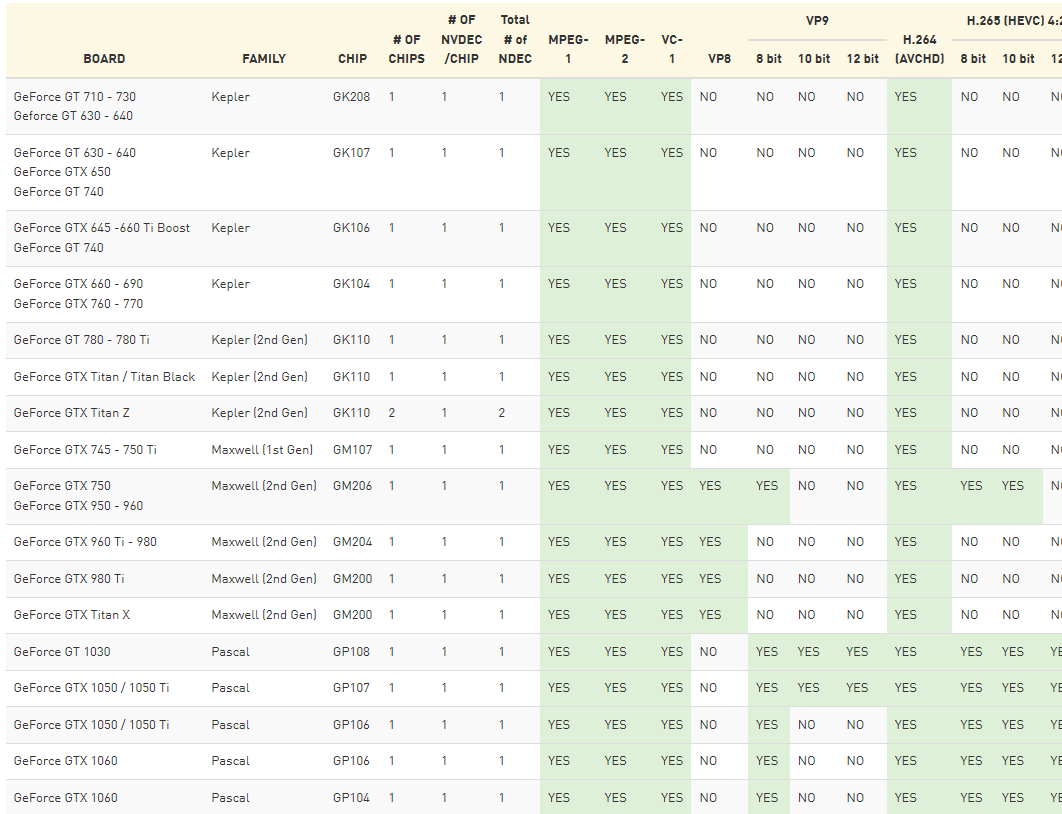Select GeForce GT 1030 board text
The height and width of the screenshot is (814, 1062).
[x=62, y=652]
